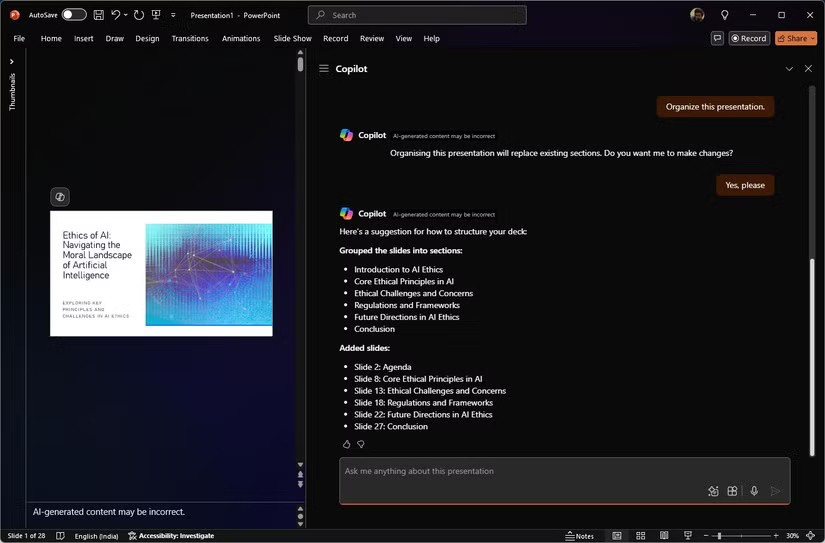Click the Save icon in title bar
The image size is (825, 543).
98,15
